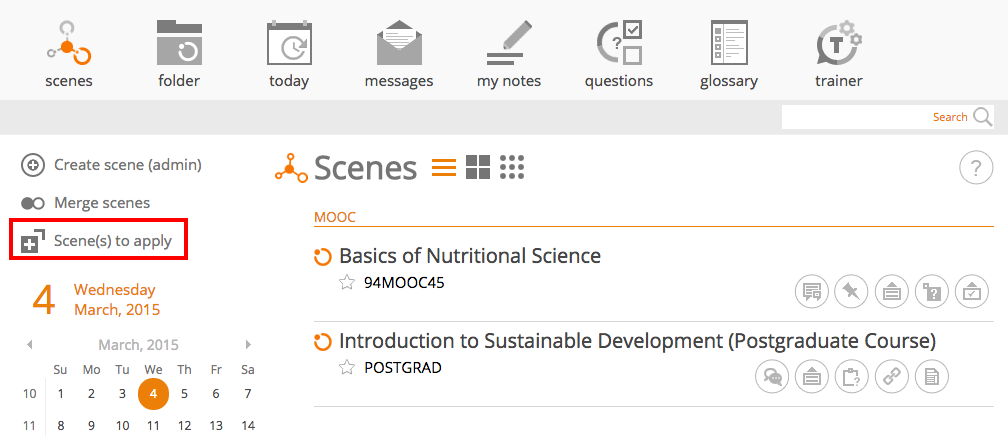This screenshot has width=1008, height=437.
Task: Open the folder icon in top navigation
Action: tap(179, 54)
